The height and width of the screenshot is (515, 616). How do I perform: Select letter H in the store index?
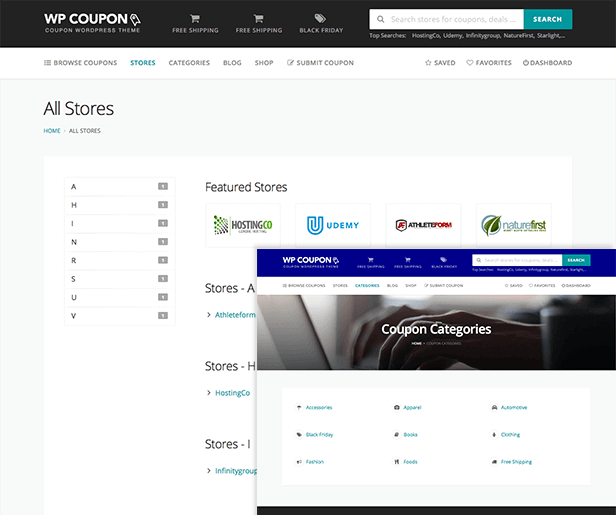(119, 205)
